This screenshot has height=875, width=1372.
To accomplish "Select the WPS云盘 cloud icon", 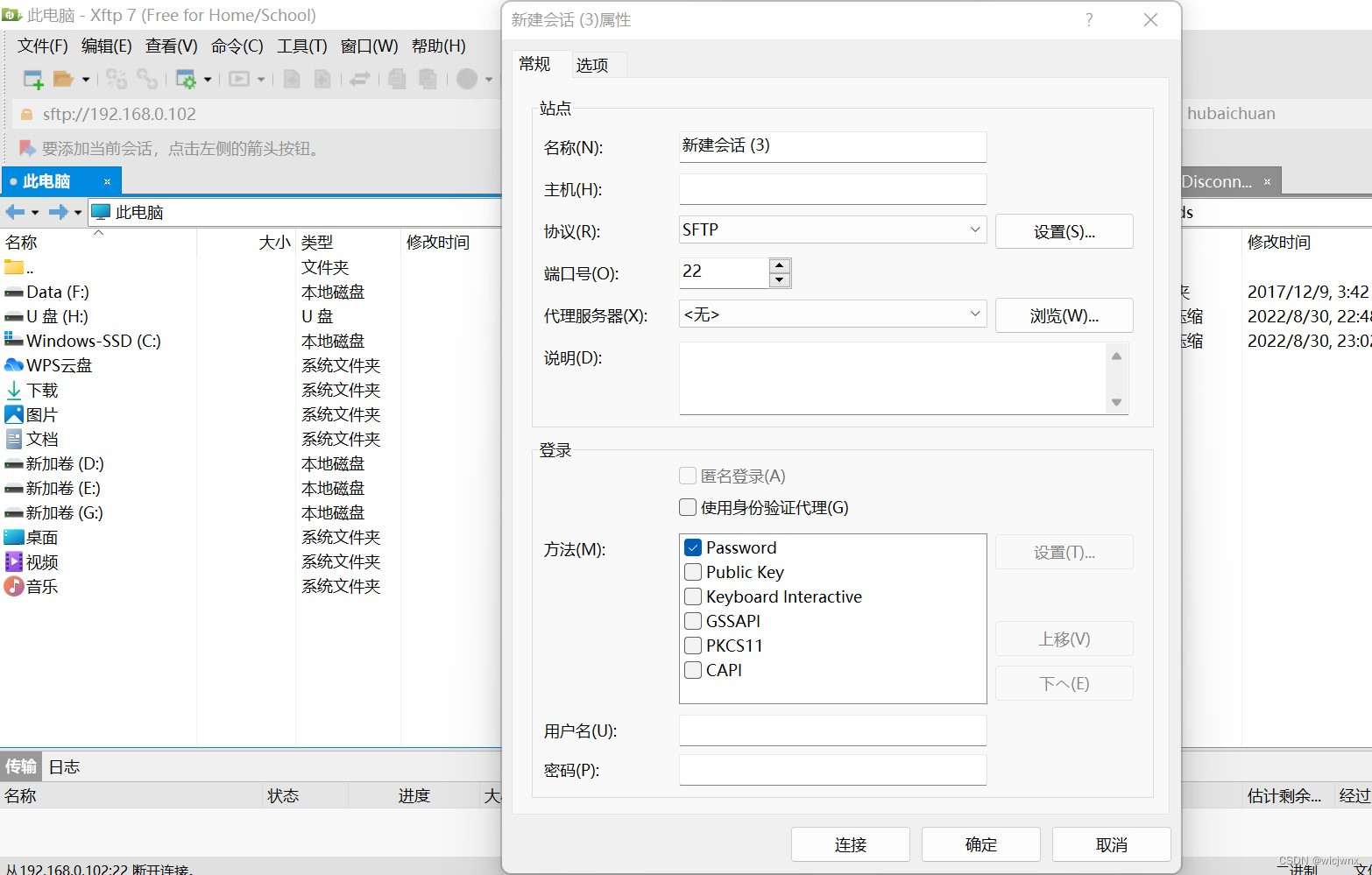I will point(14,365).
